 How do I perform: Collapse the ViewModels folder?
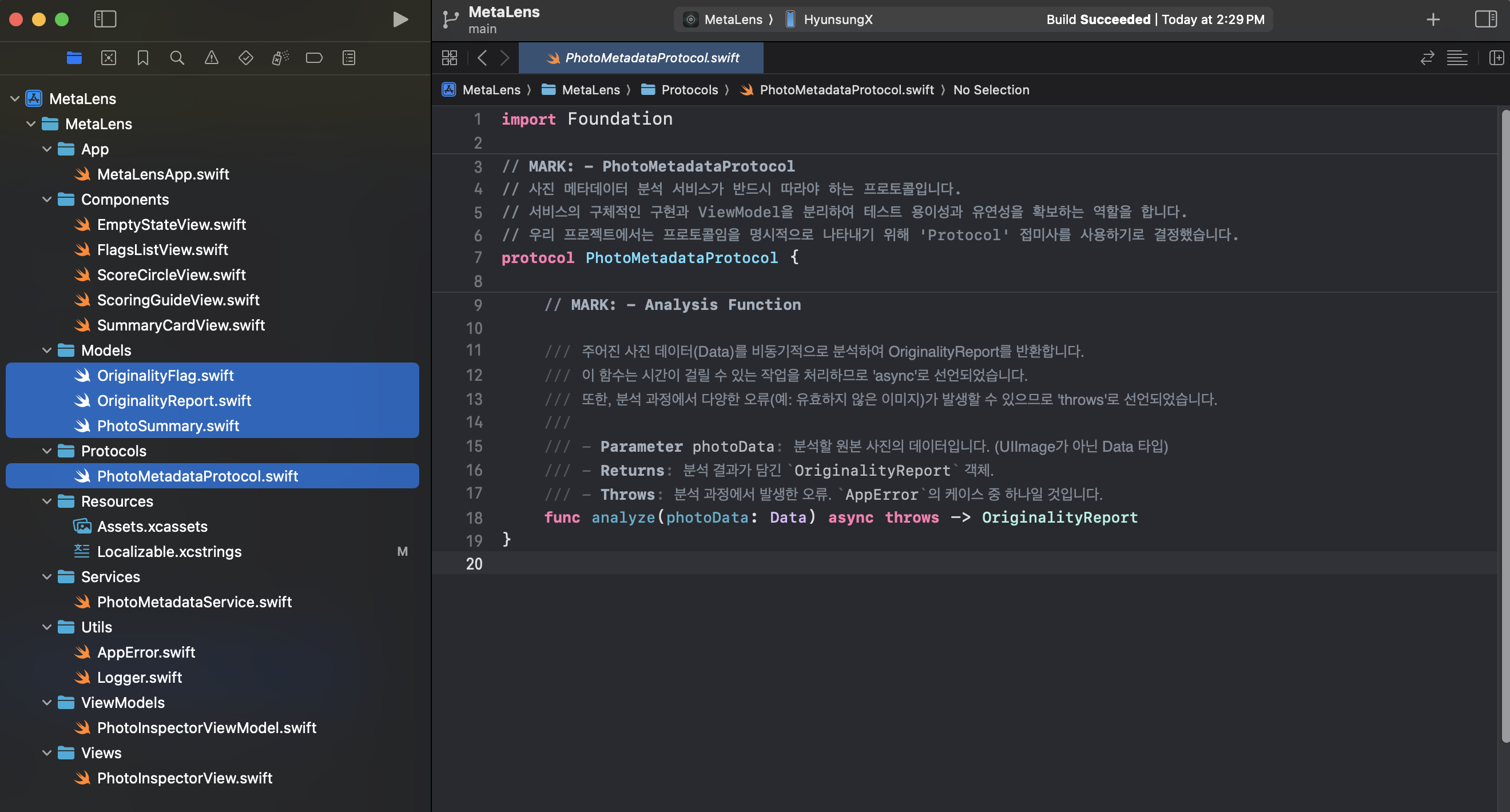(x=47, y=702)
